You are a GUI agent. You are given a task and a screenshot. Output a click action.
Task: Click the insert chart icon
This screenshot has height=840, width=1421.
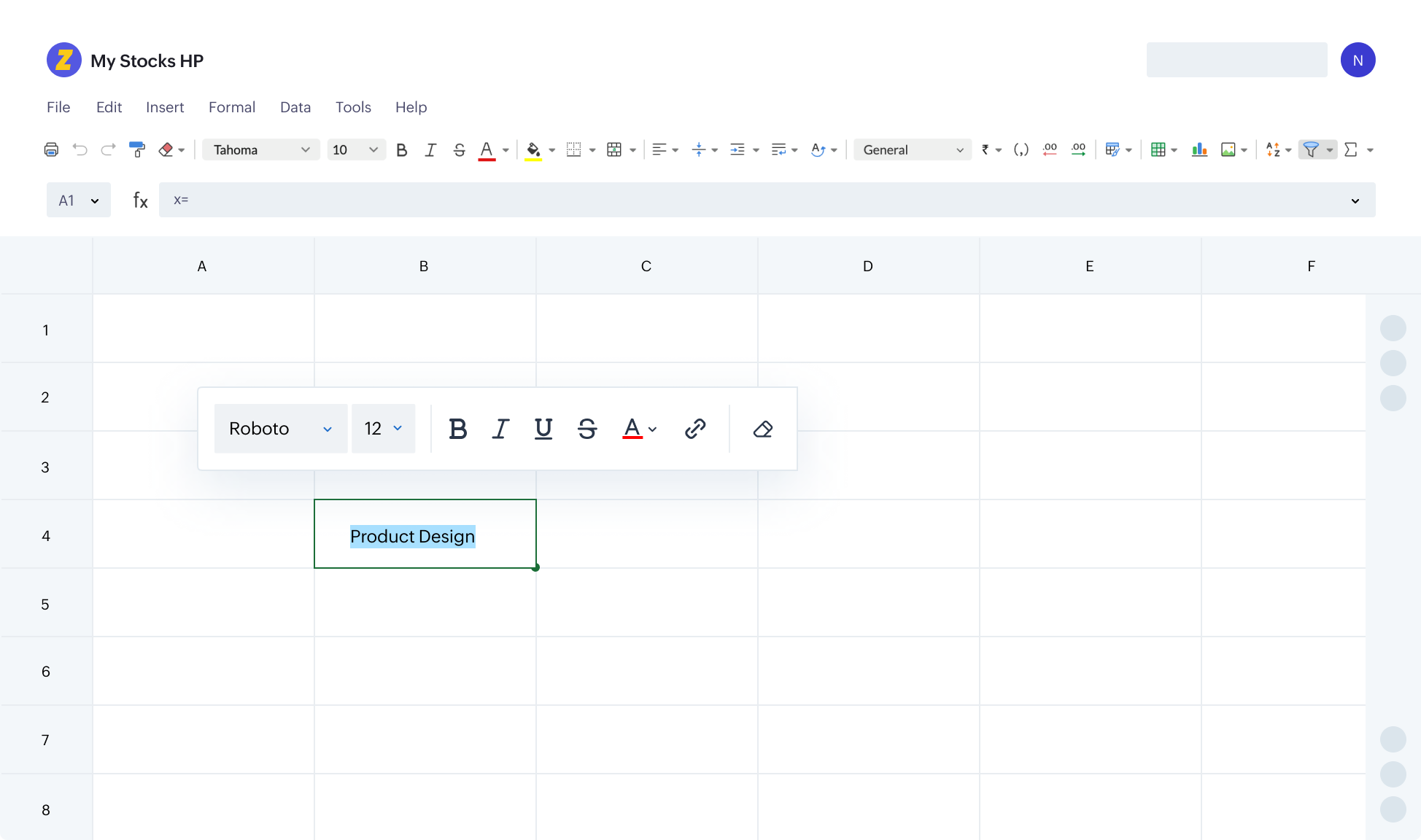1199,149
